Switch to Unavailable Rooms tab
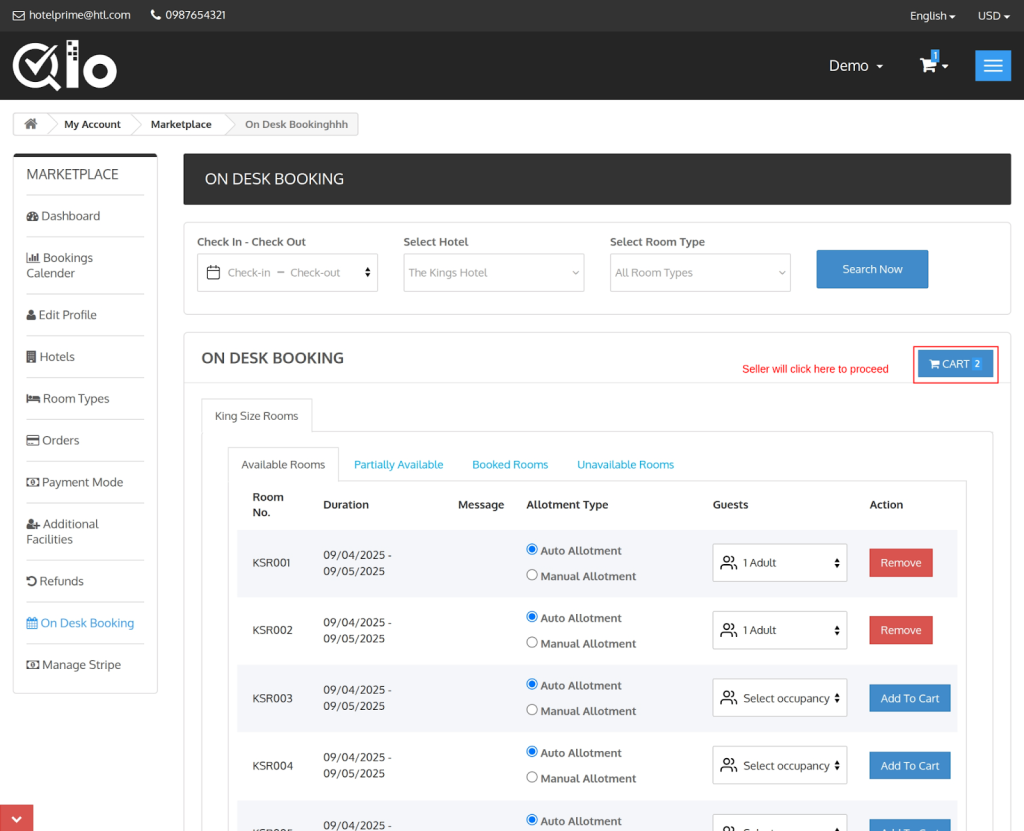1024x831 pixels. 625,464
